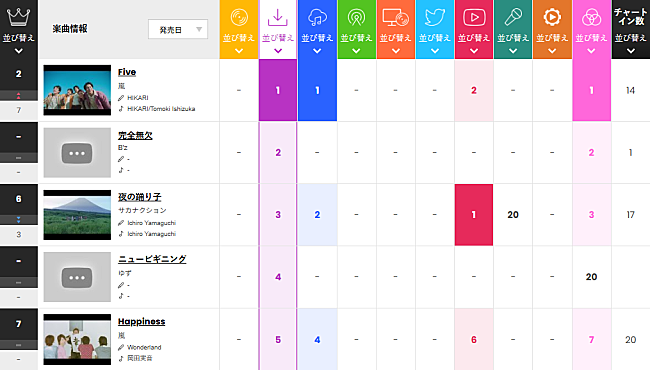The image size is (650, 370).
Task: Sort by the teal karaoke column
Action: pos(513,44)
